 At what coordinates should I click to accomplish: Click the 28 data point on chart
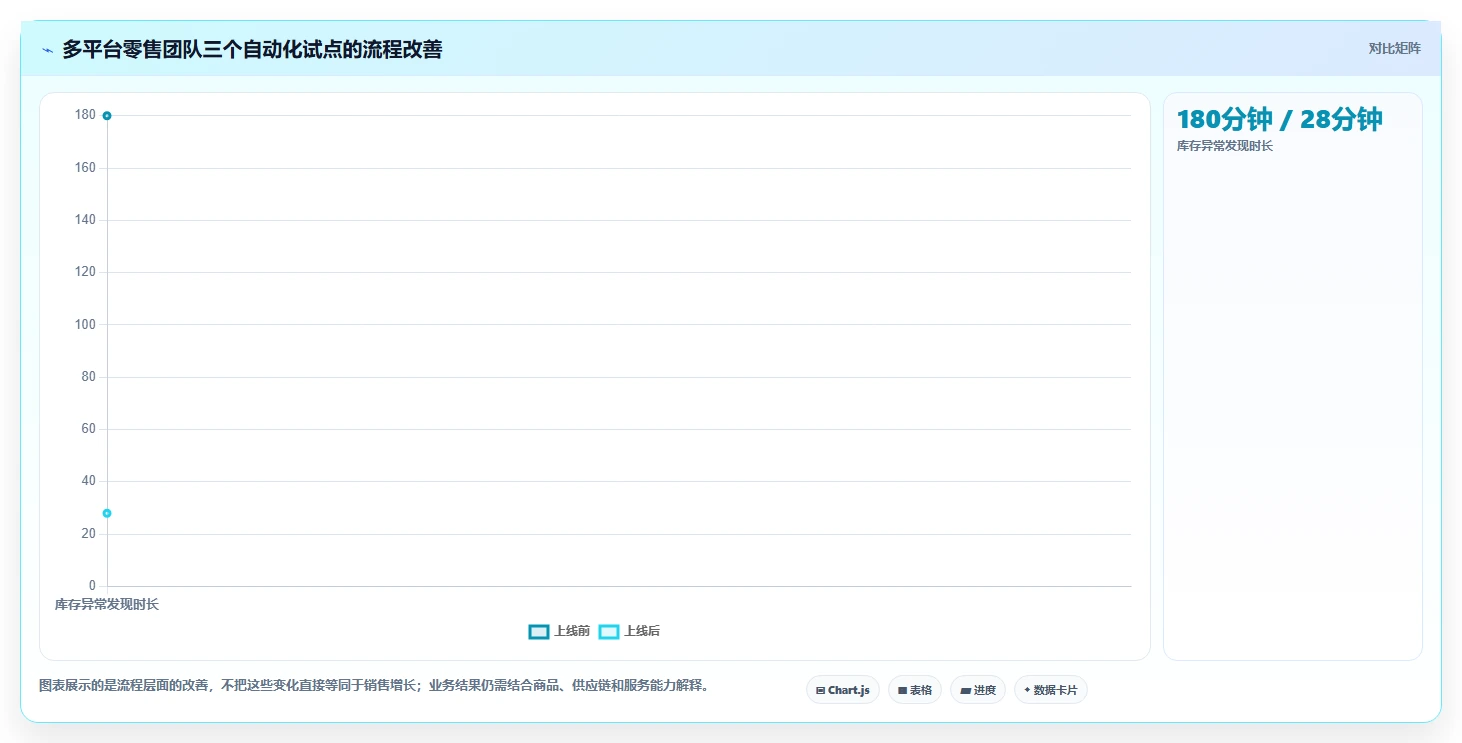pyautogui.click(x=107, y=513)
